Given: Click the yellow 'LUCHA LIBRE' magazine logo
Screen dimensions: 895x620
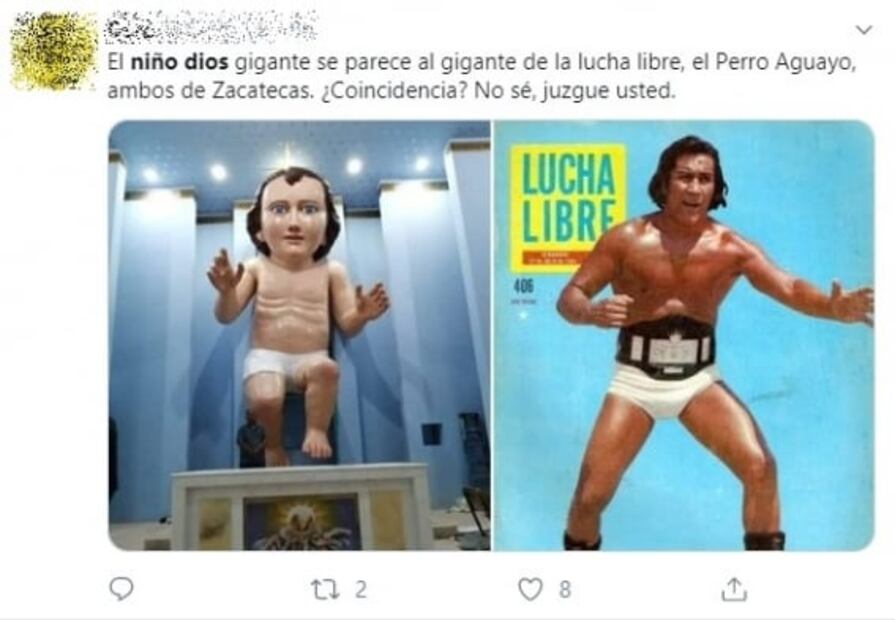Looking at the screenshot, I should click(x=568, y=208).
